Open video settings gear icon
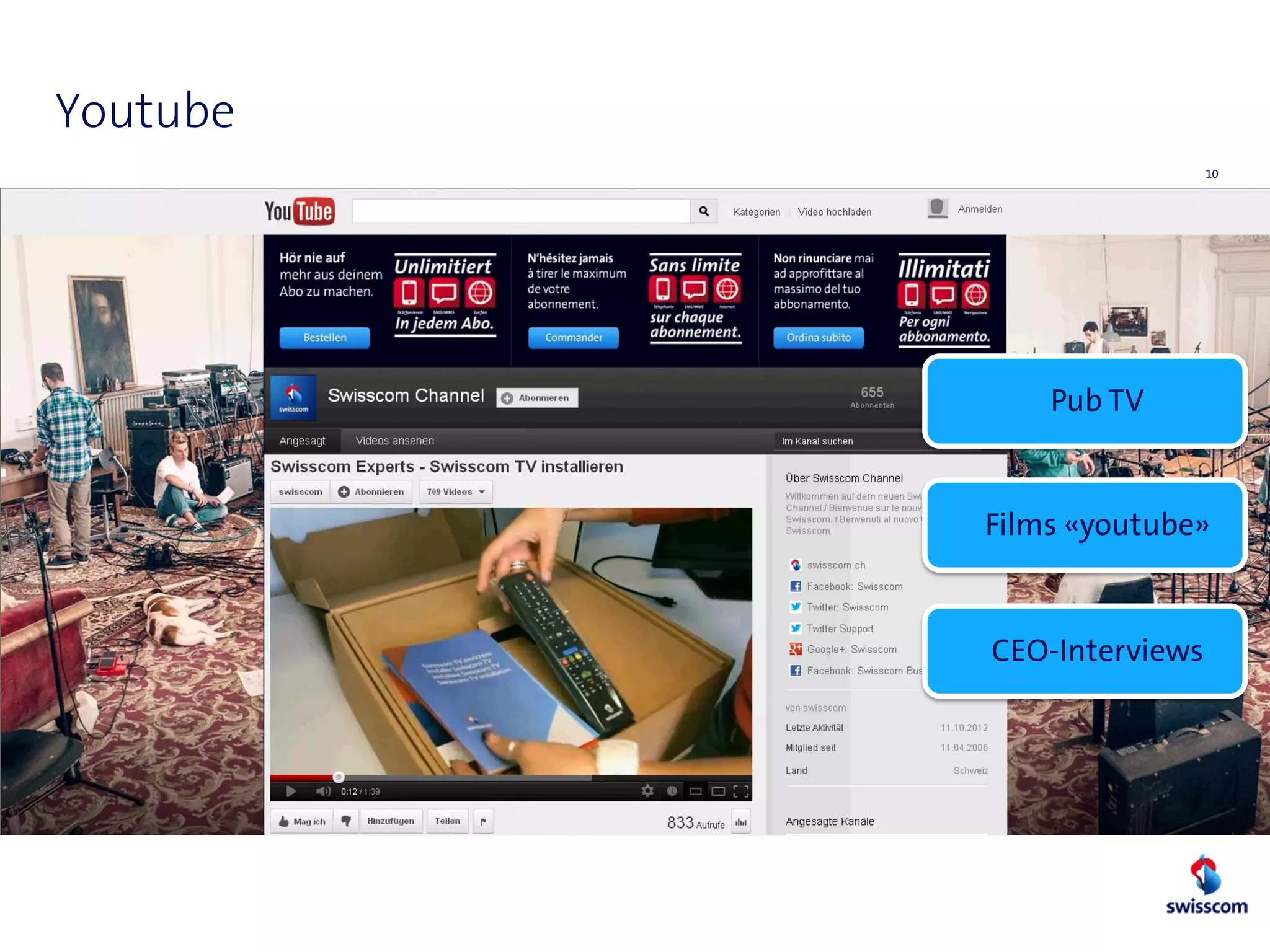 [x=647, y=791]
